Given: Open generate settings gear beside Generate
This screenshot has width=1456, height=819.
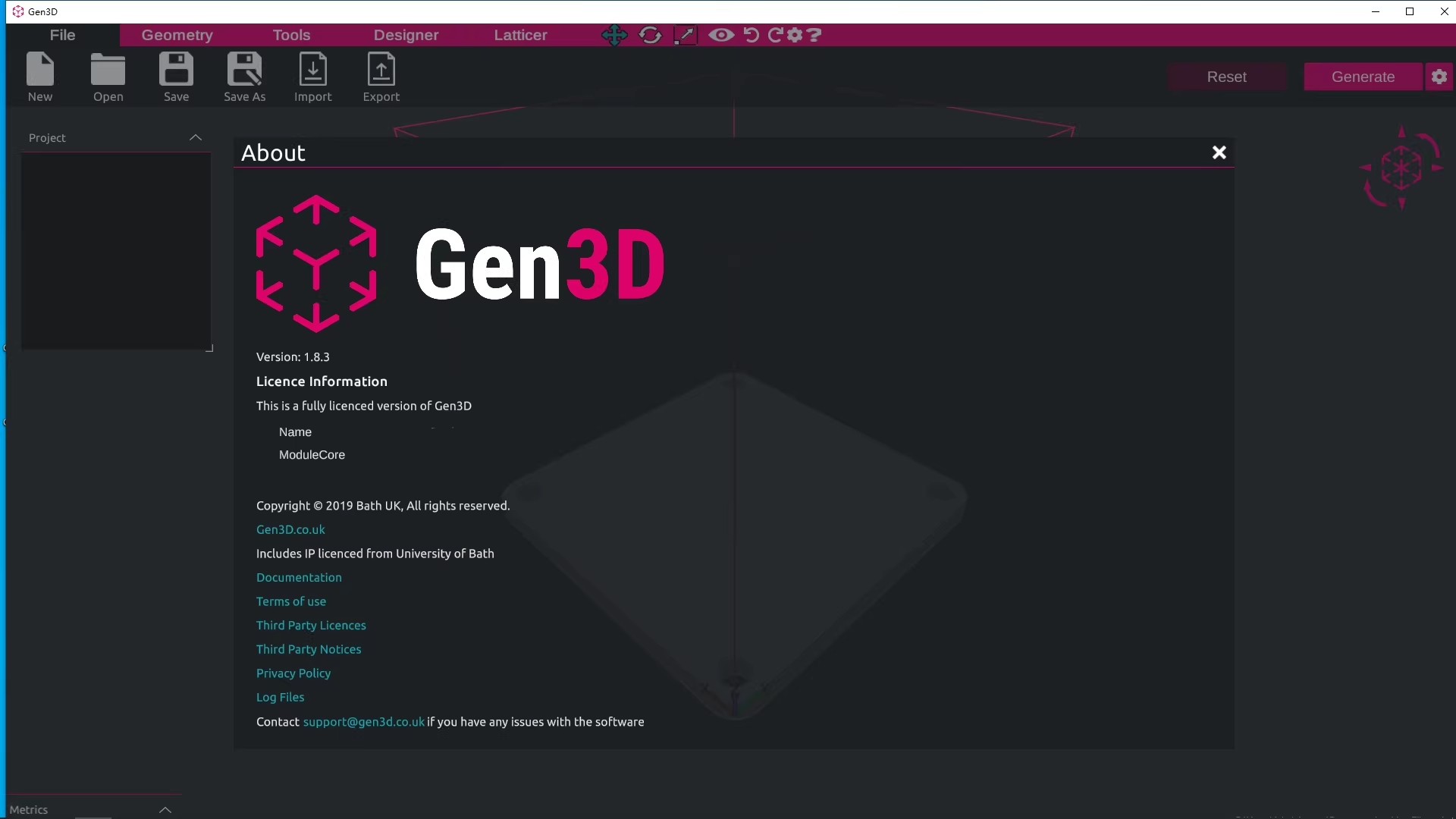Looking at the screenshot, I should coord(1439,77).
